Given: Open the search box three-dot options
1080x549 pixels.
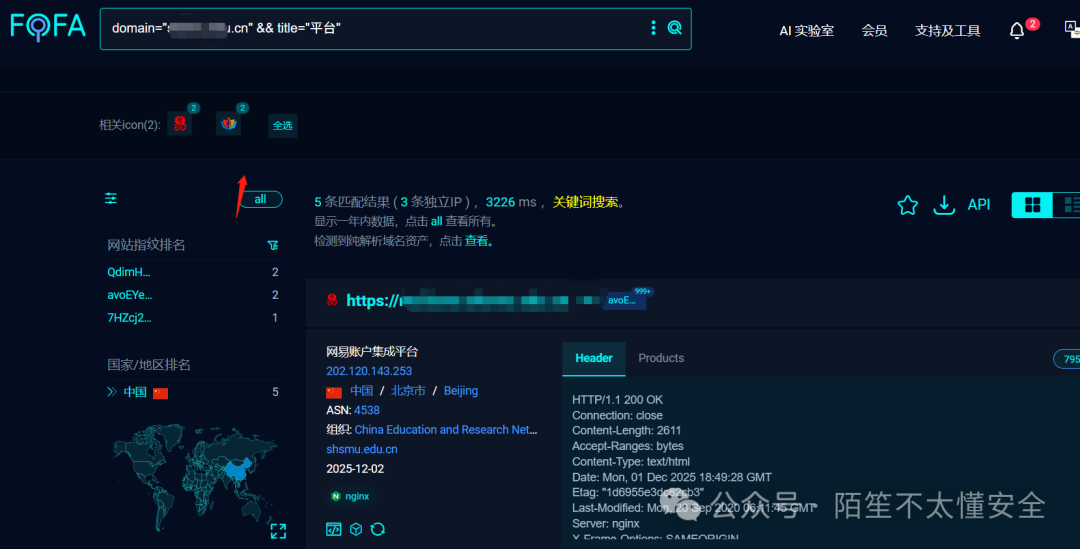Looking at the screenshot, I should (x=653, y=28).
